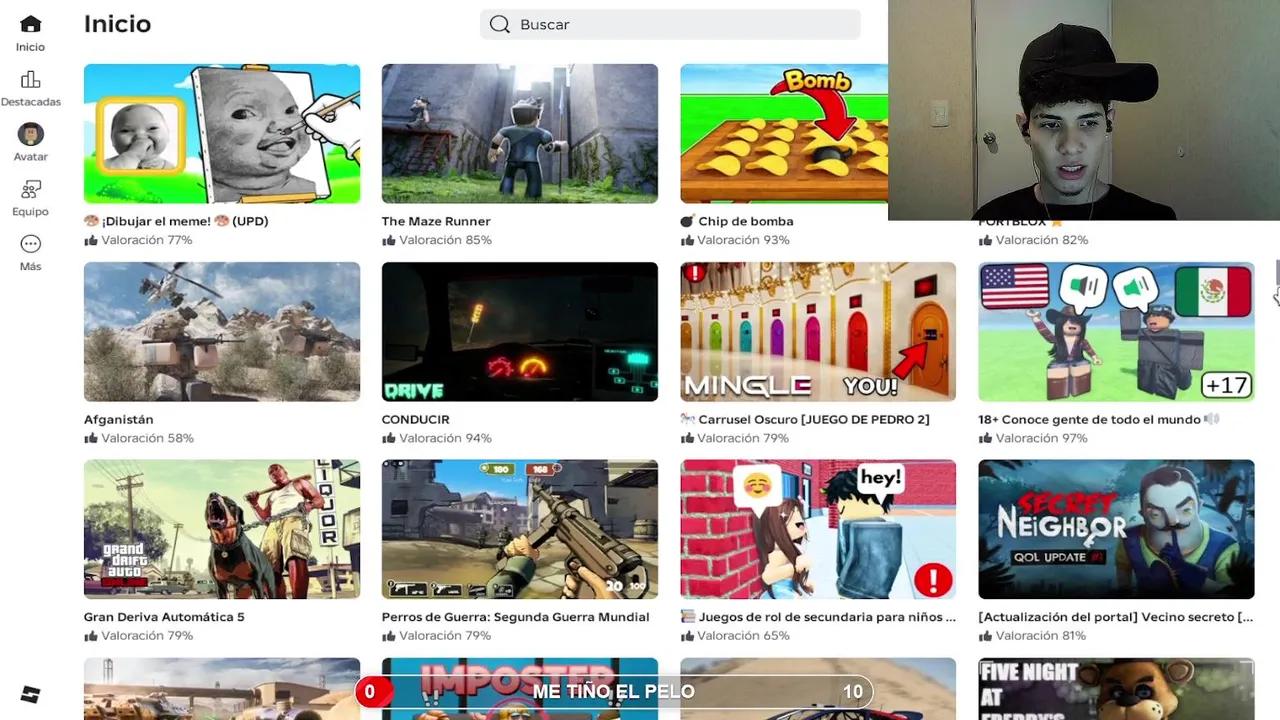Open the Avatar icon in sidebar
This screenshot has height=720, width=1280.
[30, 134]
